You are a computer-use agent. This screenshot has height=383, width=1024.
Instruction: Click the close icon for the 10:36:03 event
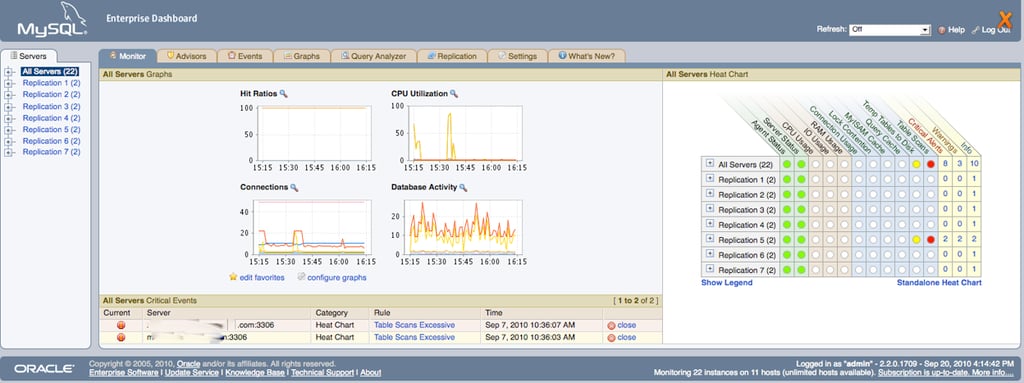click(x=611, y=337)
